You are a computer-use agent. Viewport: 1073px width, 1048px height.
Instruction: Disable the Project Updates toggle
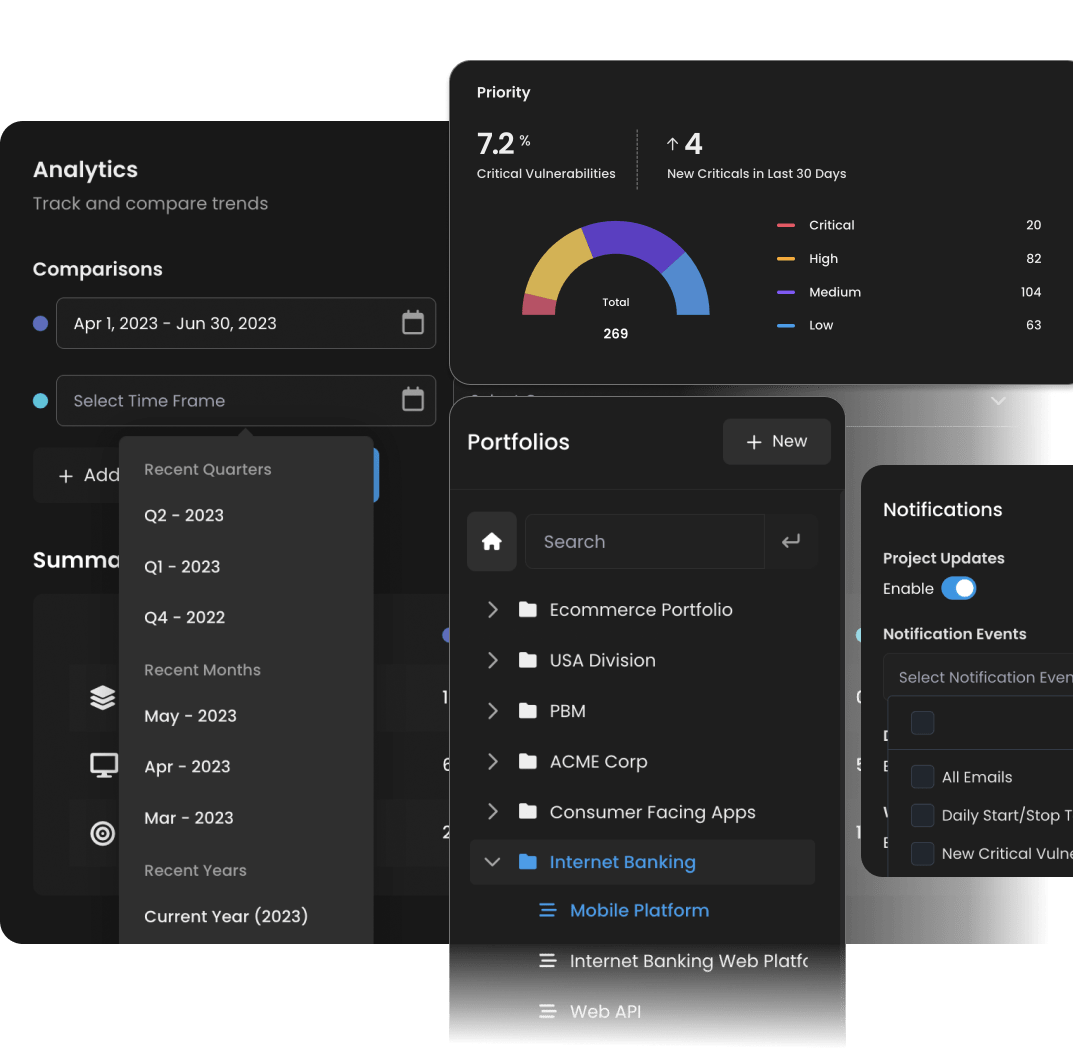point(958,589)
